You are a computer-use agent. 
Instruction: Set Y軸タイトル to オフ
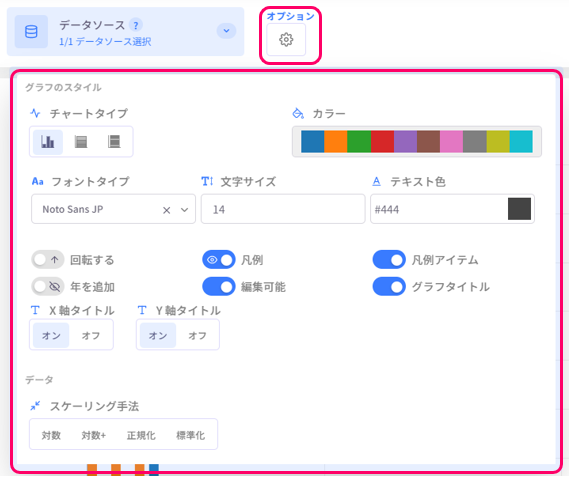coord(197,335)
